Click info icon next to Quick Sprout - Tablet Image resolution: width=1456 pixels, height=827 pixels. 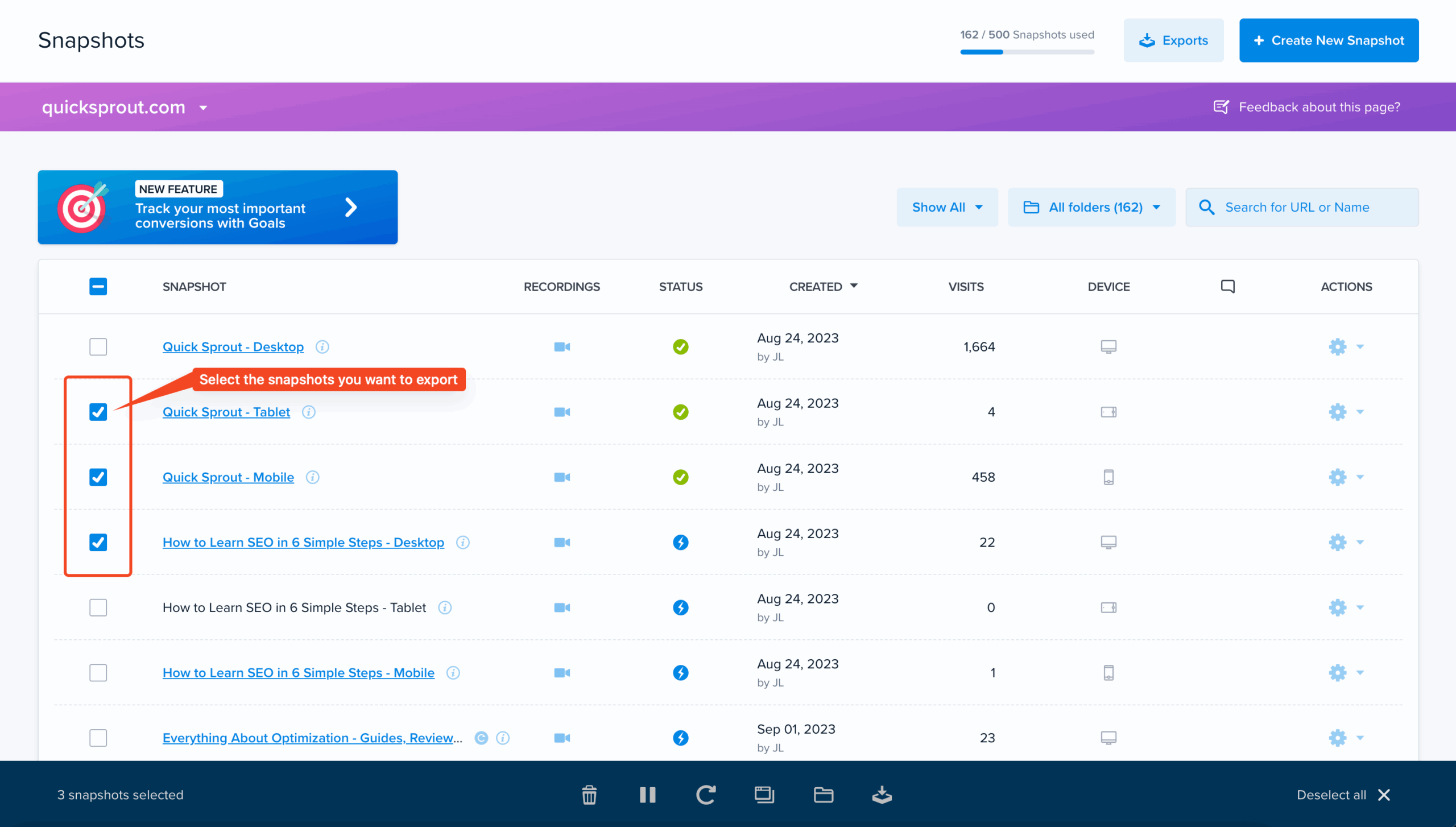click(x=309, y=412)
